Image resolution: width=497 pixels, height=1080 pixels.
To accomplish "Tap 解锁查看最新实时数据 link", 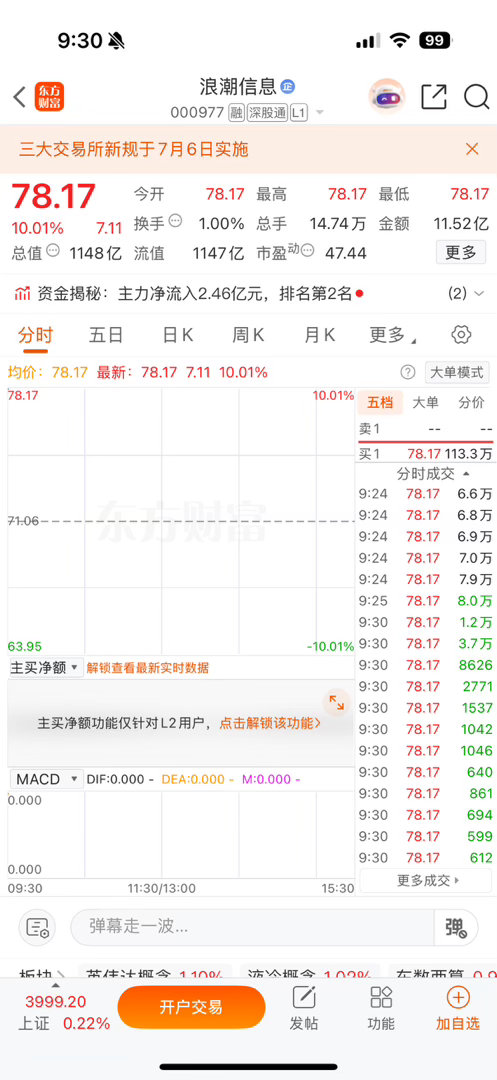I will (x=147, y=668).
